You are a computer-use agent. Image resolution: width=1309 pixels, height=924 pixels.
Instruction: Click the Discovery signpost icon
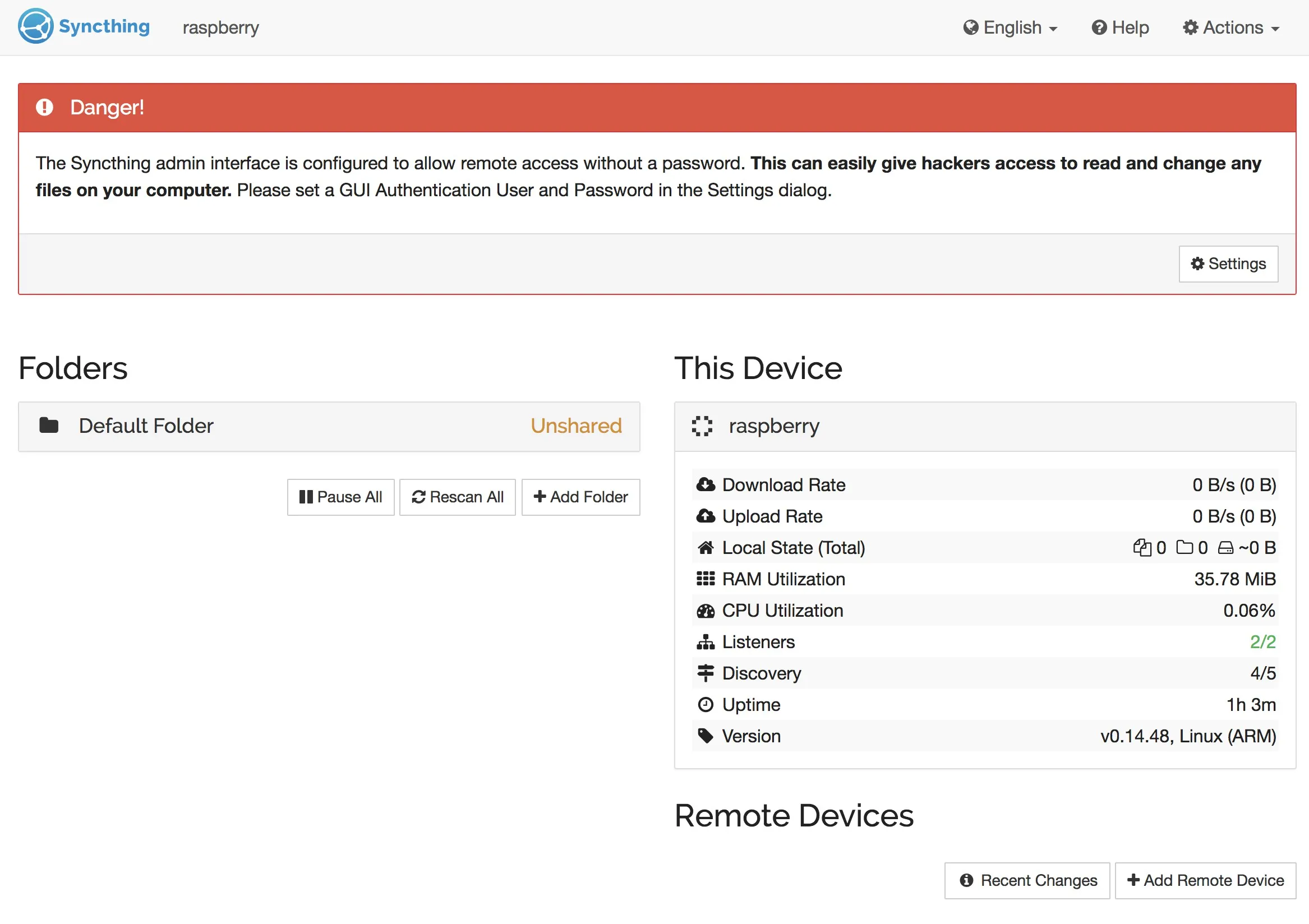click(x=705, y=673)
